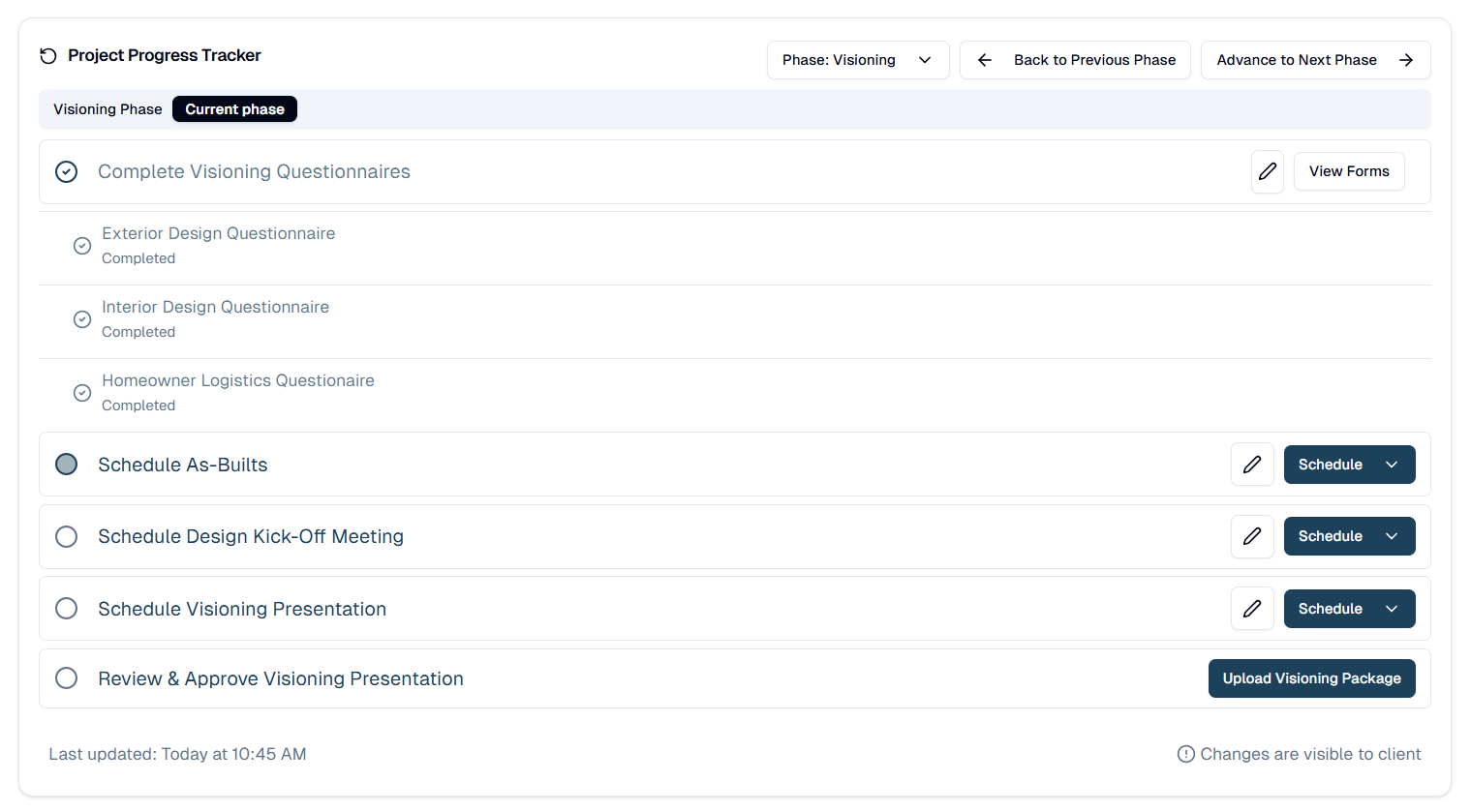Go Back to Previous Phase
1471x812 pixels.
click(1075, 60)
